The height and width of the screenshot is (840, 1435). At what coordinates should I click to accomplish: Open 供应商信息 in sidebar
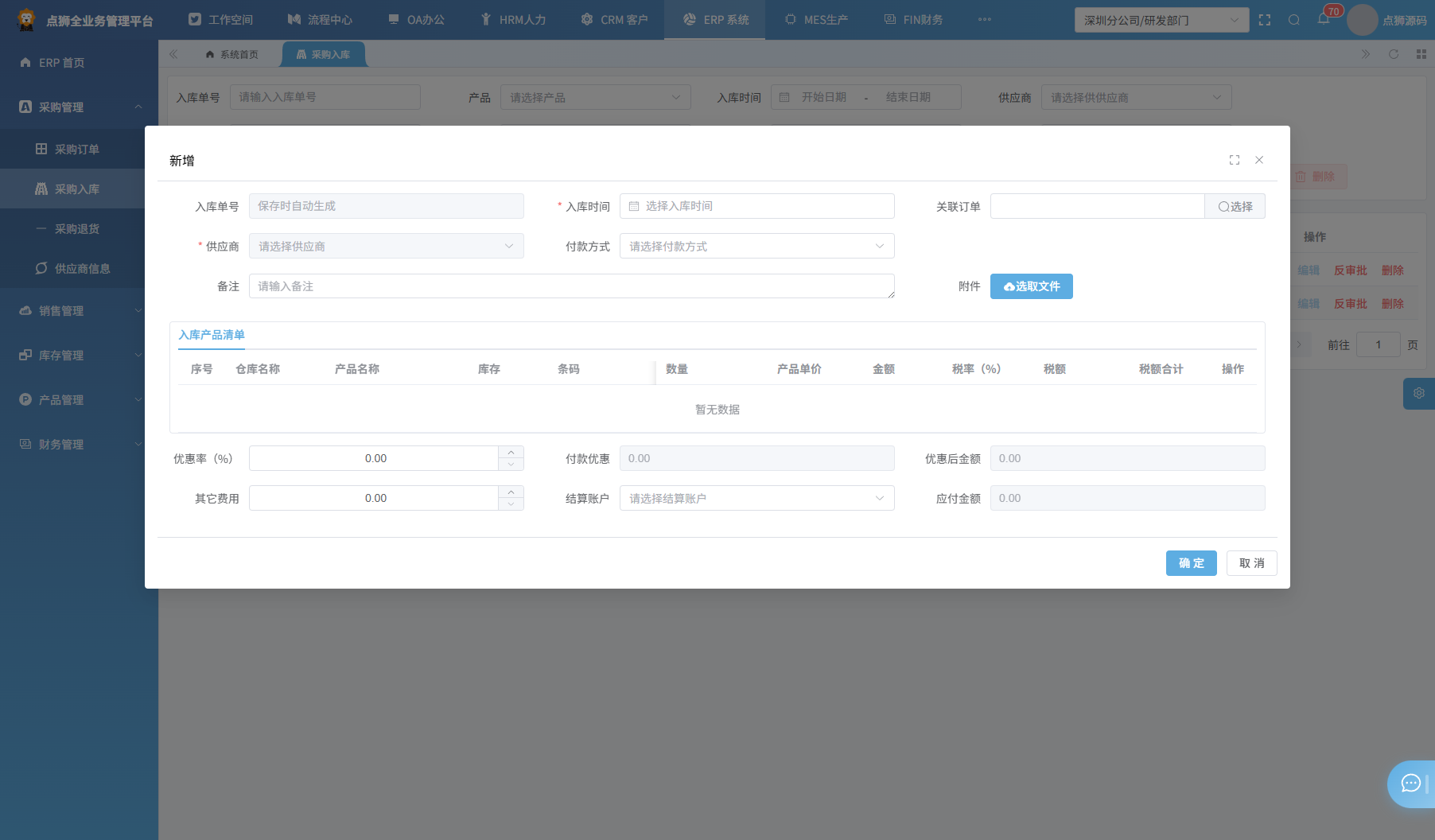coord(72,268)
